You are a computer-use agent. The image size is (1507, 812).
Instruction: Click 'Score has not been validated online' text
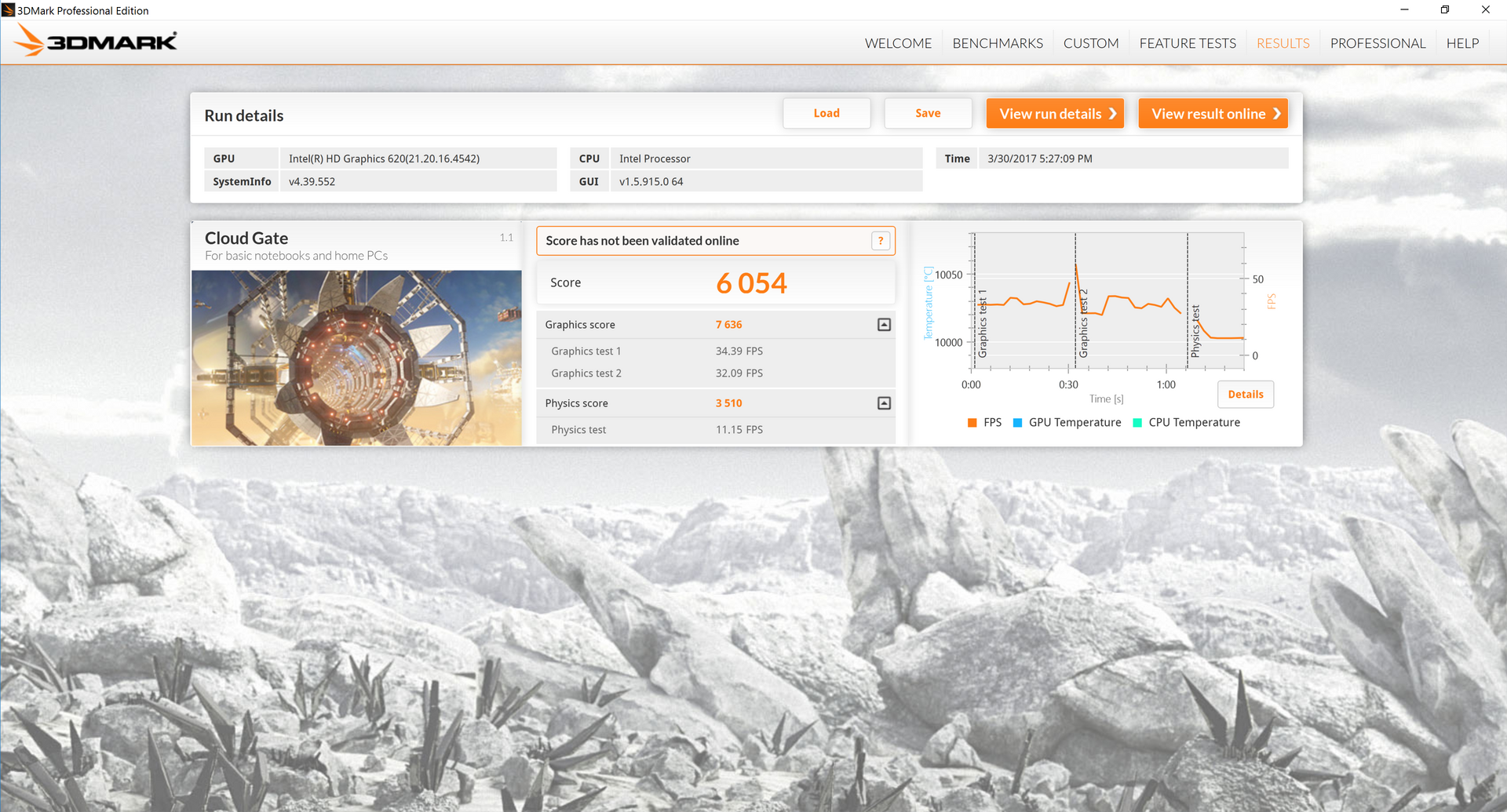(x=642, y=241)
